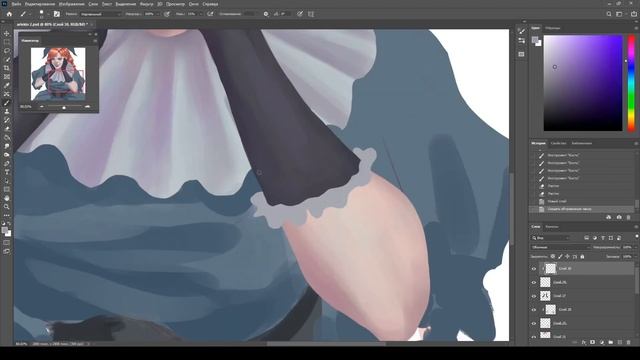Switch to the Библиотеки tab
The image size is (640, 360).
[x=582, y=143]
